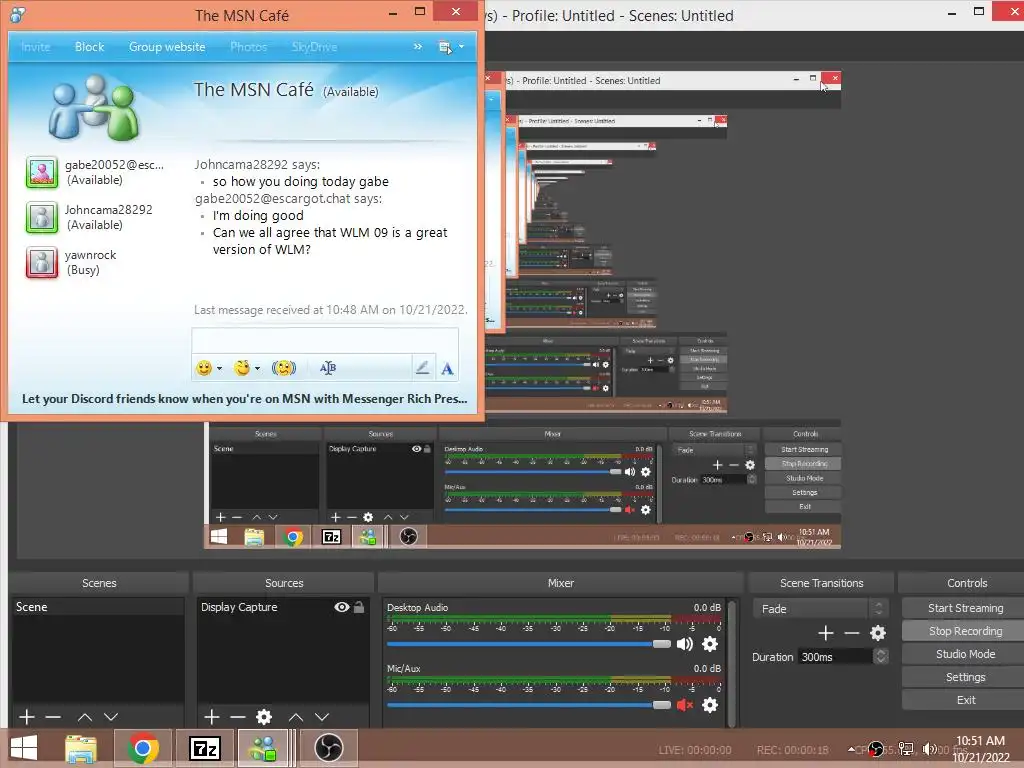
Task: Click Photos in MSN toolbar
Action: click(x=249, y=47)
